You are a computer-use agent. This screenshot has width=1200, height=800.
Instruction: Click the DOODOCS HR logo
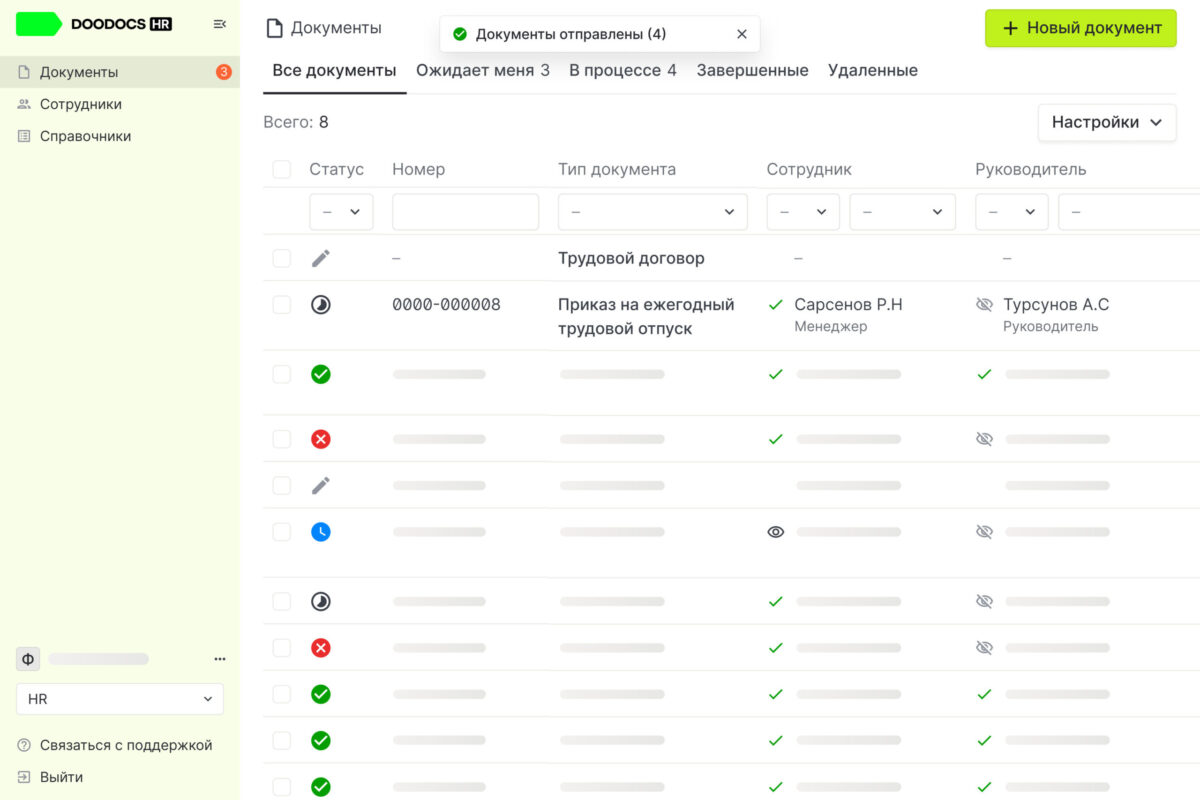[x=94, y=24]
